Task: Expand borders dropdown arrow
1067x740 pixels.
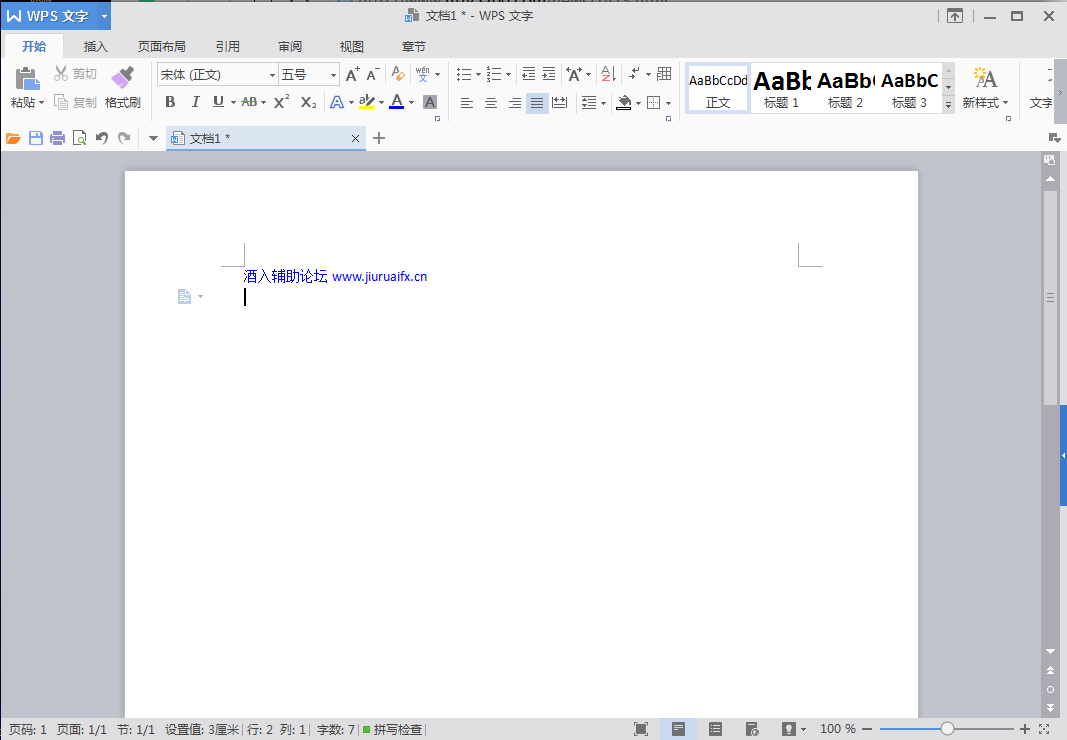Action: (x=668, y=103)
